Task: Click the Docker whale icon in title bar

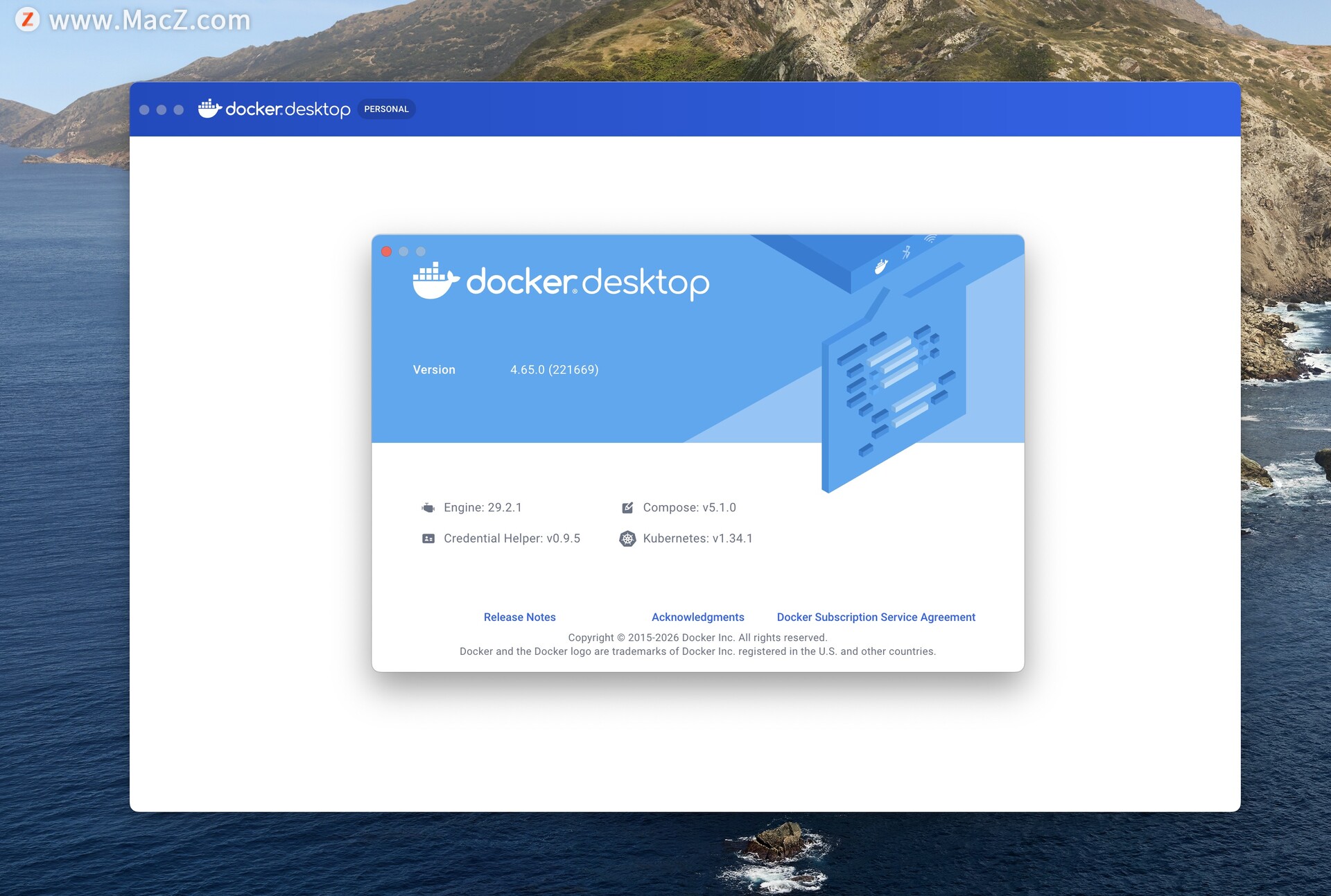Action: point(209,109)
